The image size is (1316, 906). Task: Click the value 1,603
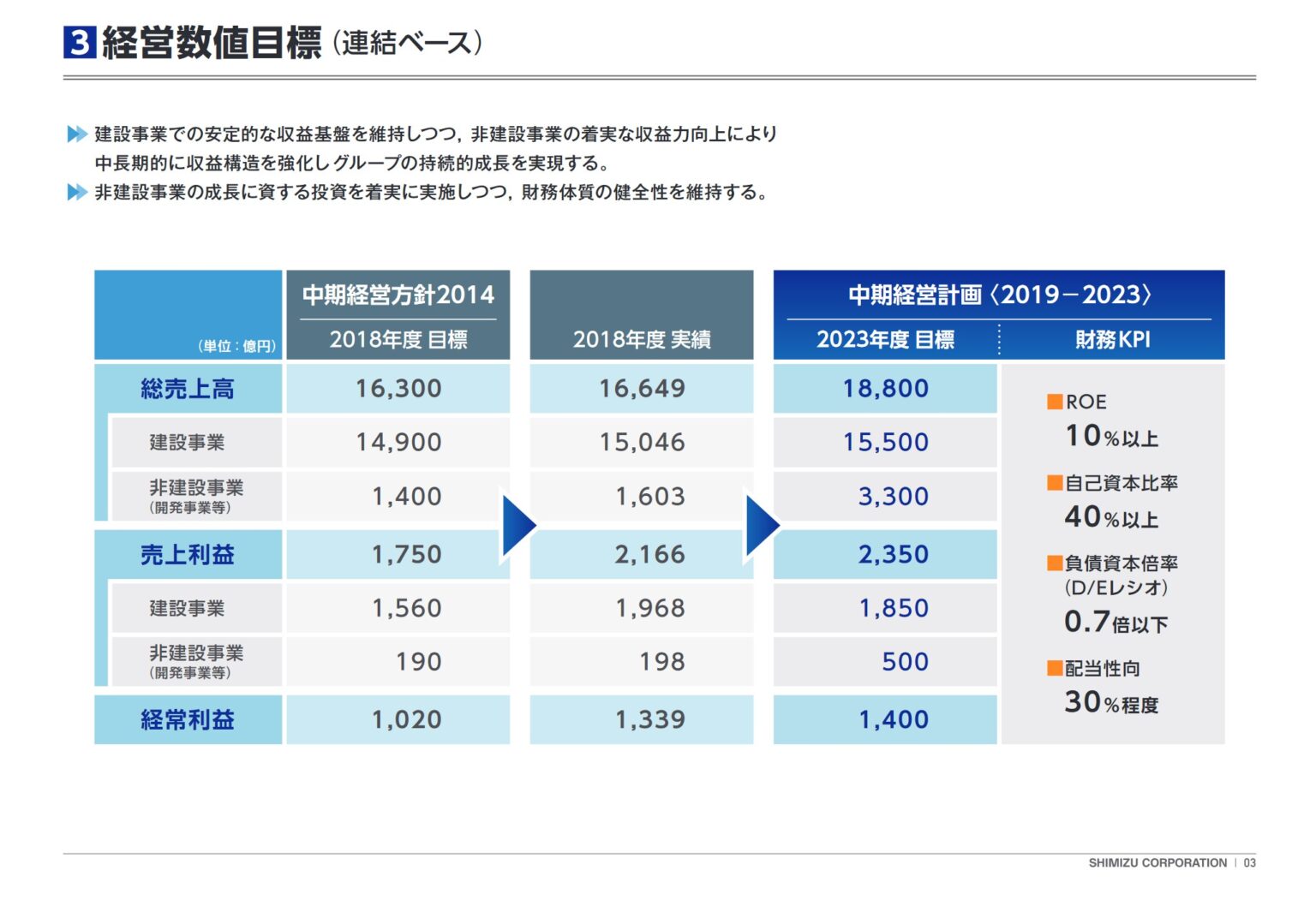click(649, 497)
